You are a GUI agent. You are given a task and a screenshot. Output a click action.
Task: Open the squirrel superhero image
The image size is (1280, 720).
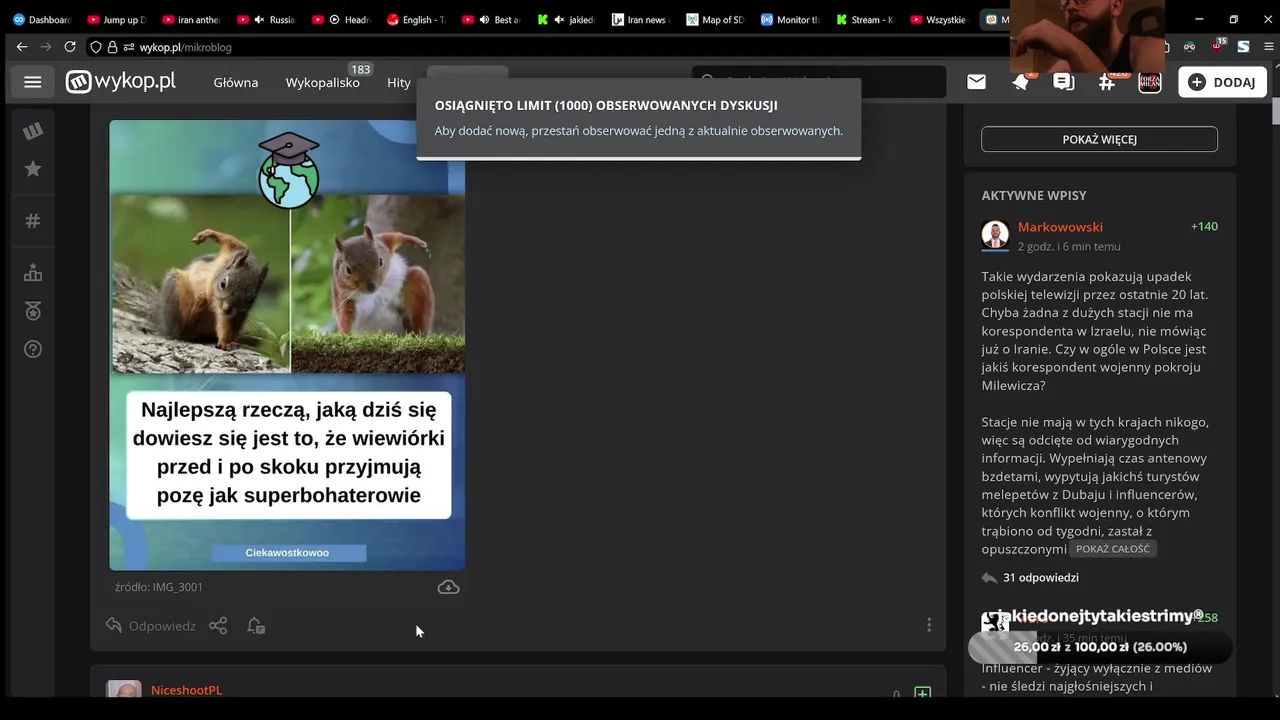click(287, 345)
